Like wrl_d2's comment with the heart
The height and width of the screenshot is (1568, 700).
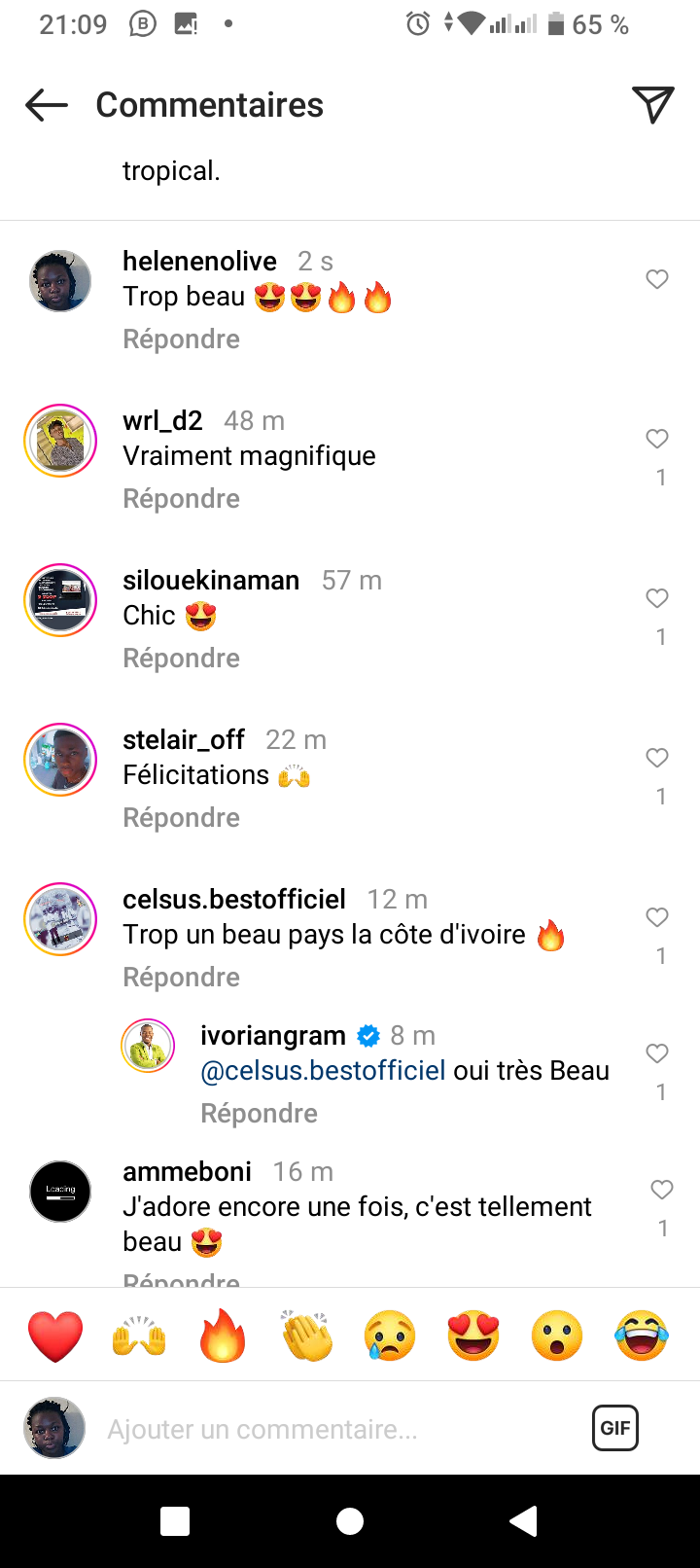point(657,440)
